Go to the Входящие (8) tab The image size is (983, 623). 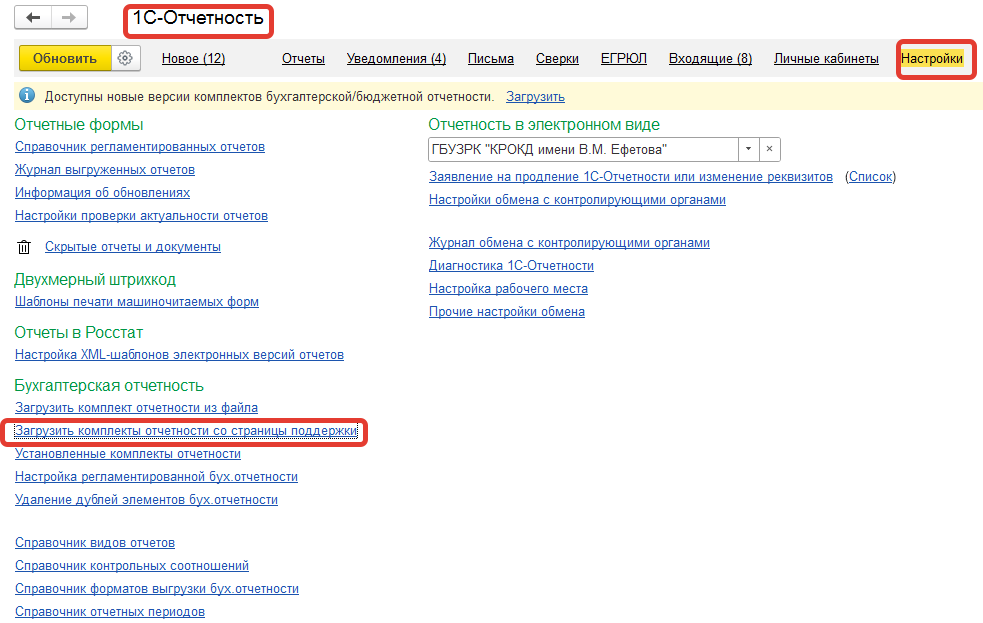coord(710,59)
